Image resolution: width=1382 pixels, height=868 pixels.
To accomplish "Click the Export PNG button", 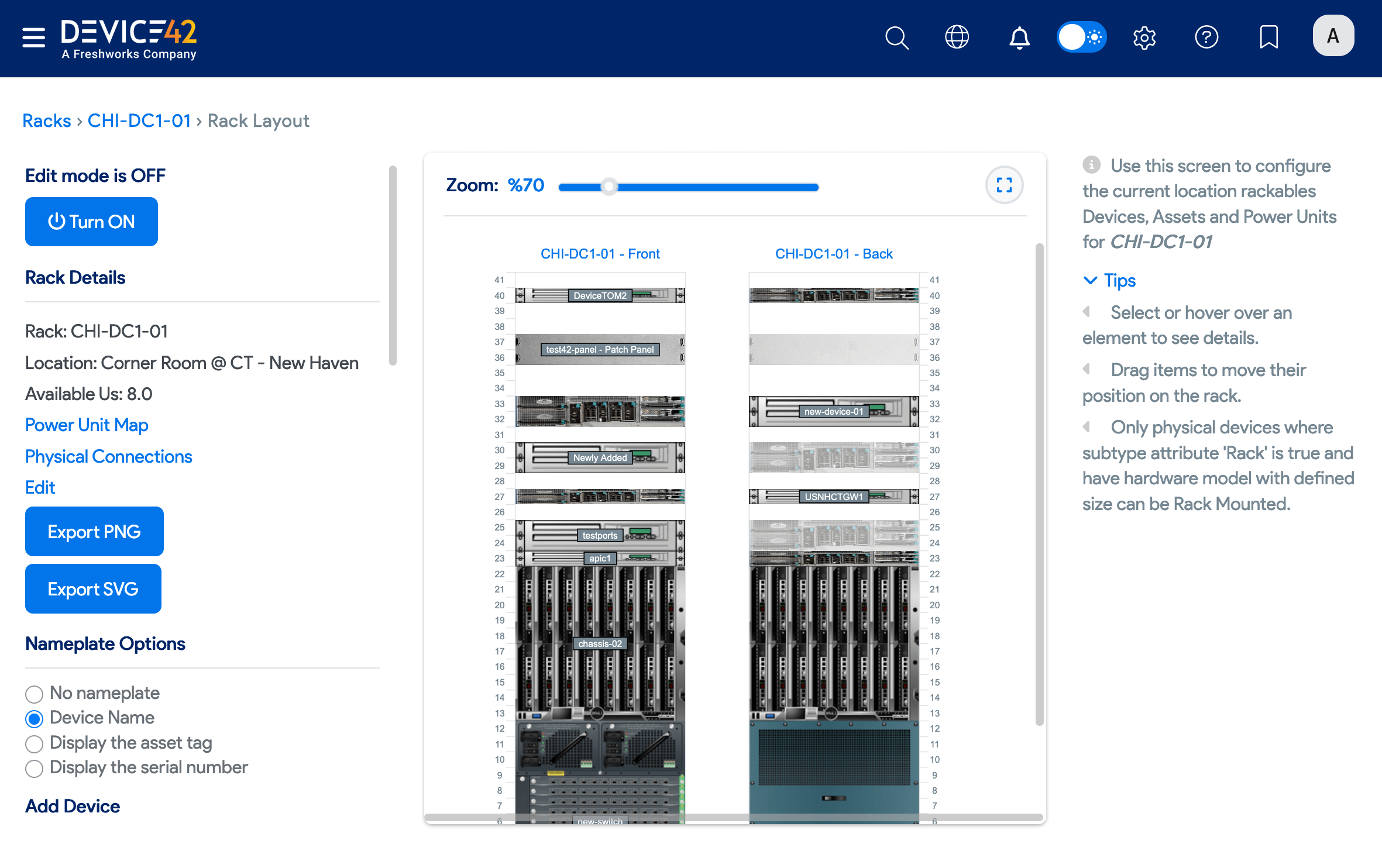I will click(x=94, y=532).
